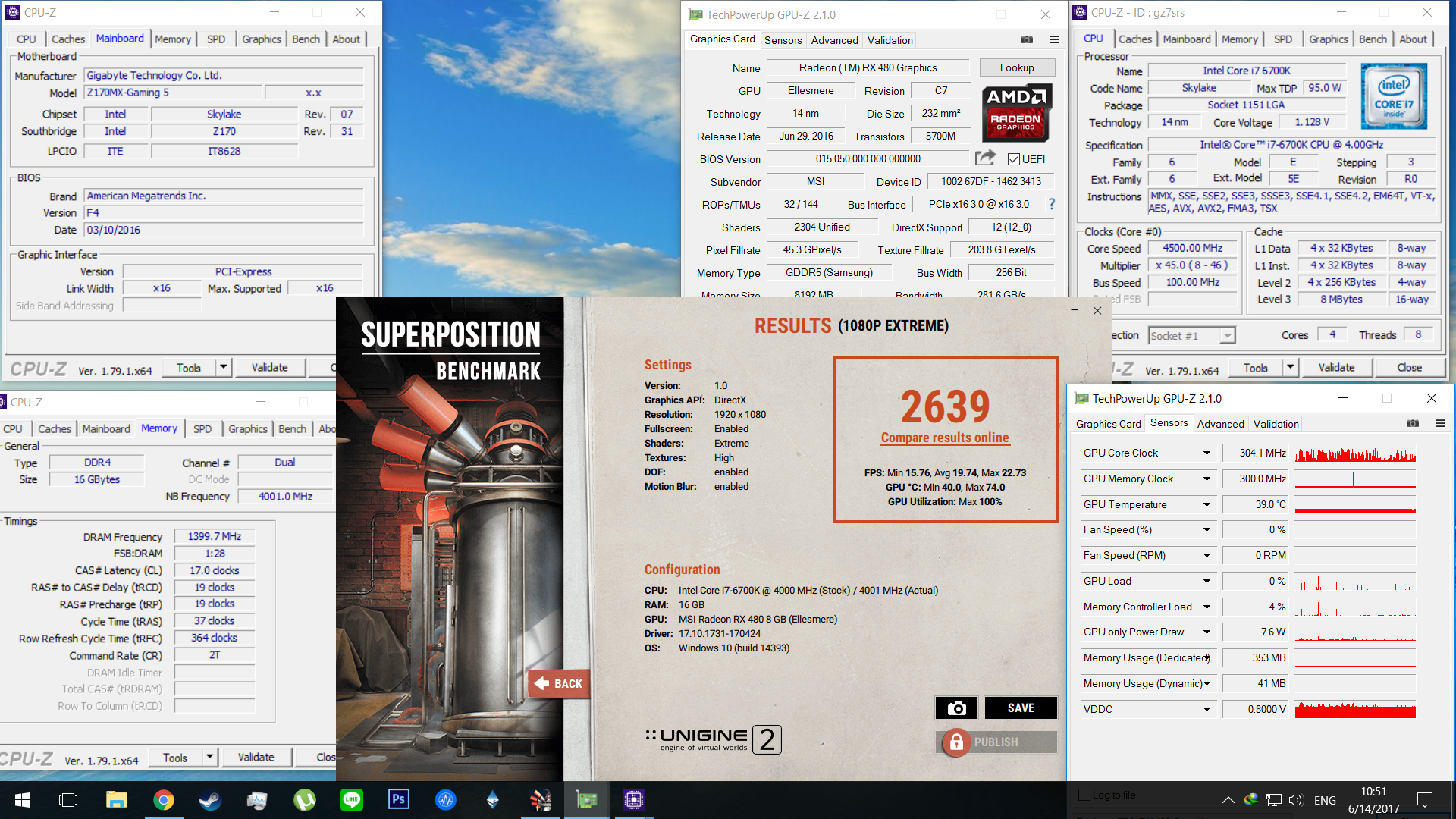The image size is (1456, 819).
Task: Open the Socket #1 selection combo box
Action: (1192, 335)
